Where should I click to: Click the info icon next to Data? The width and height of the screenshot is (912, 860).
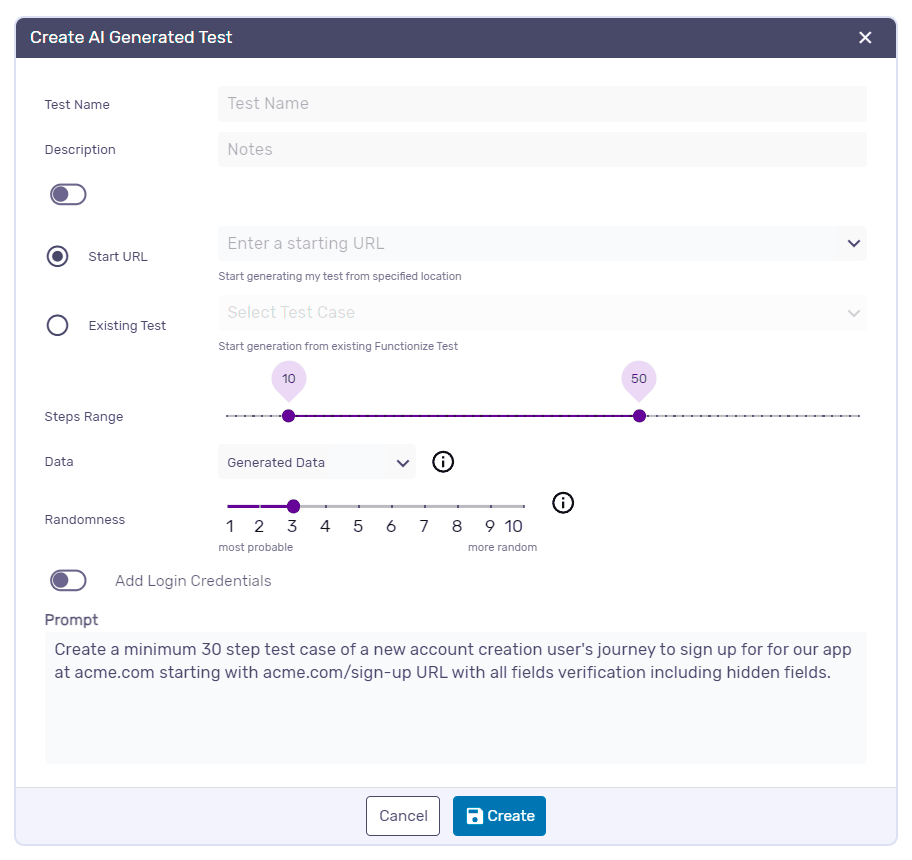click(443, 462)
